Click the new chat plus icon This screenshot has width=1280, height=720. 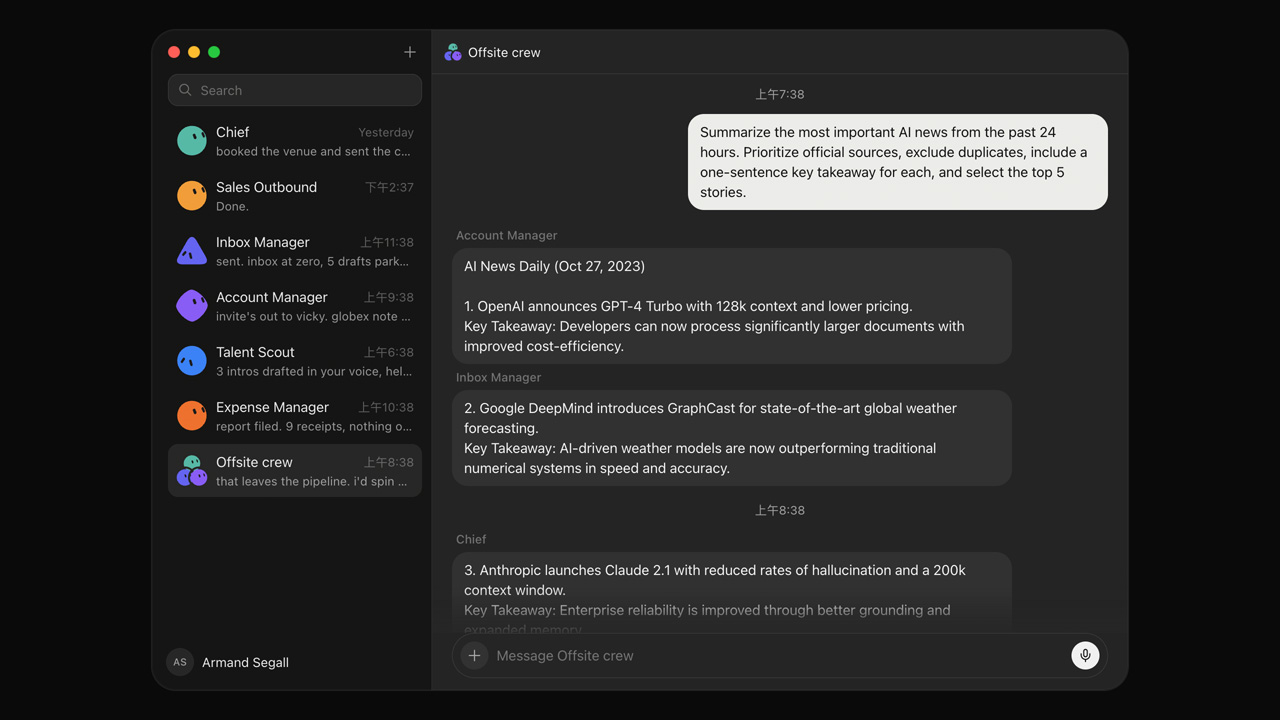click(x=410, y=52)
